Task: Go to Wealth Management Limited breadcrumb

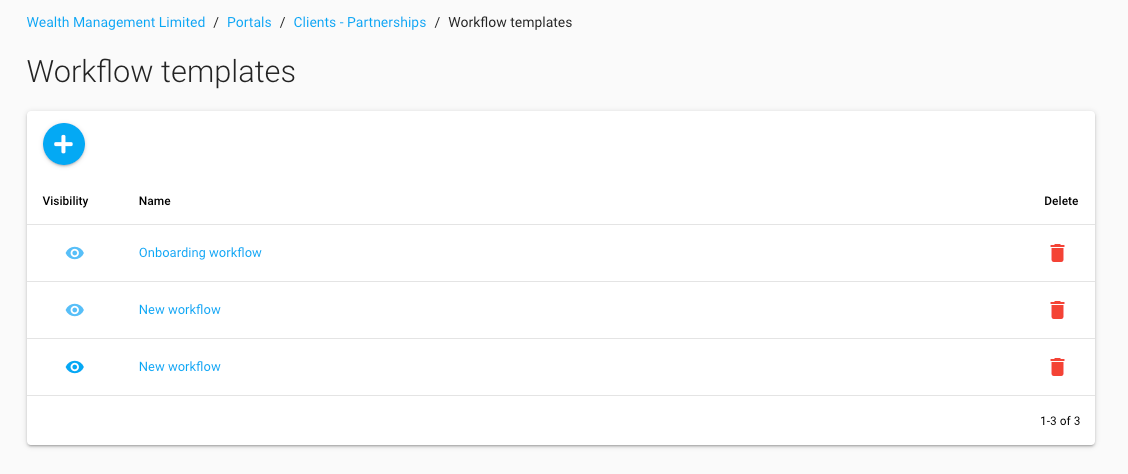Action: 116,22
